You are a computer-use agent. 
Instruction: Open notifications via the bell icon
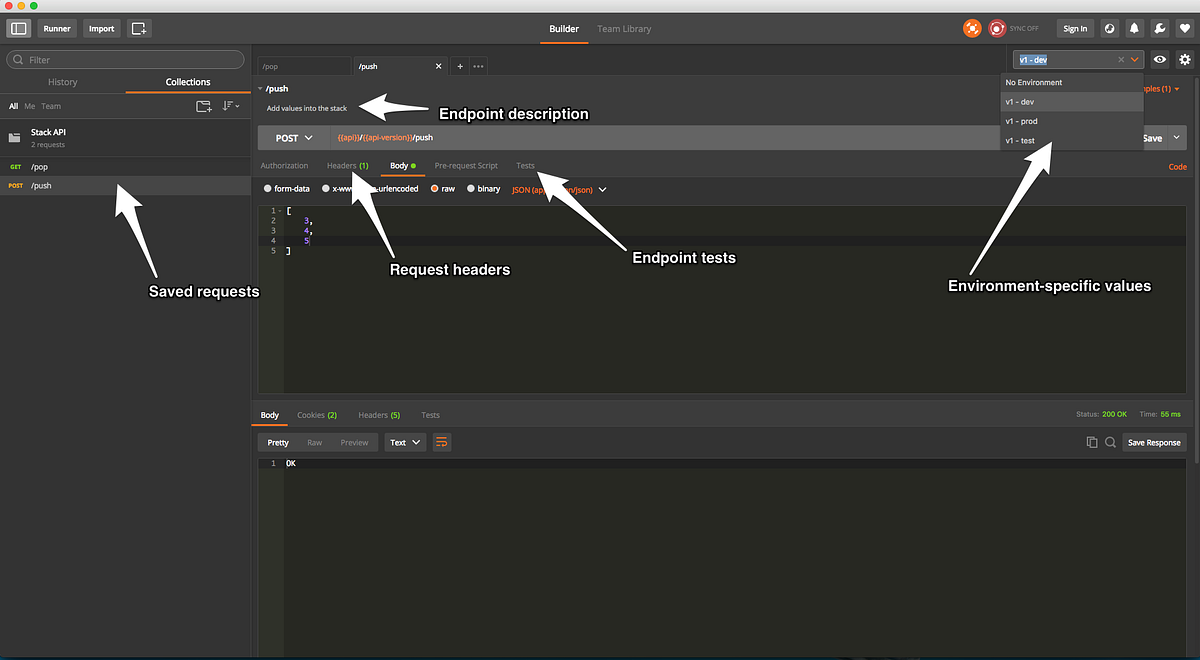tap(1133, 28)
